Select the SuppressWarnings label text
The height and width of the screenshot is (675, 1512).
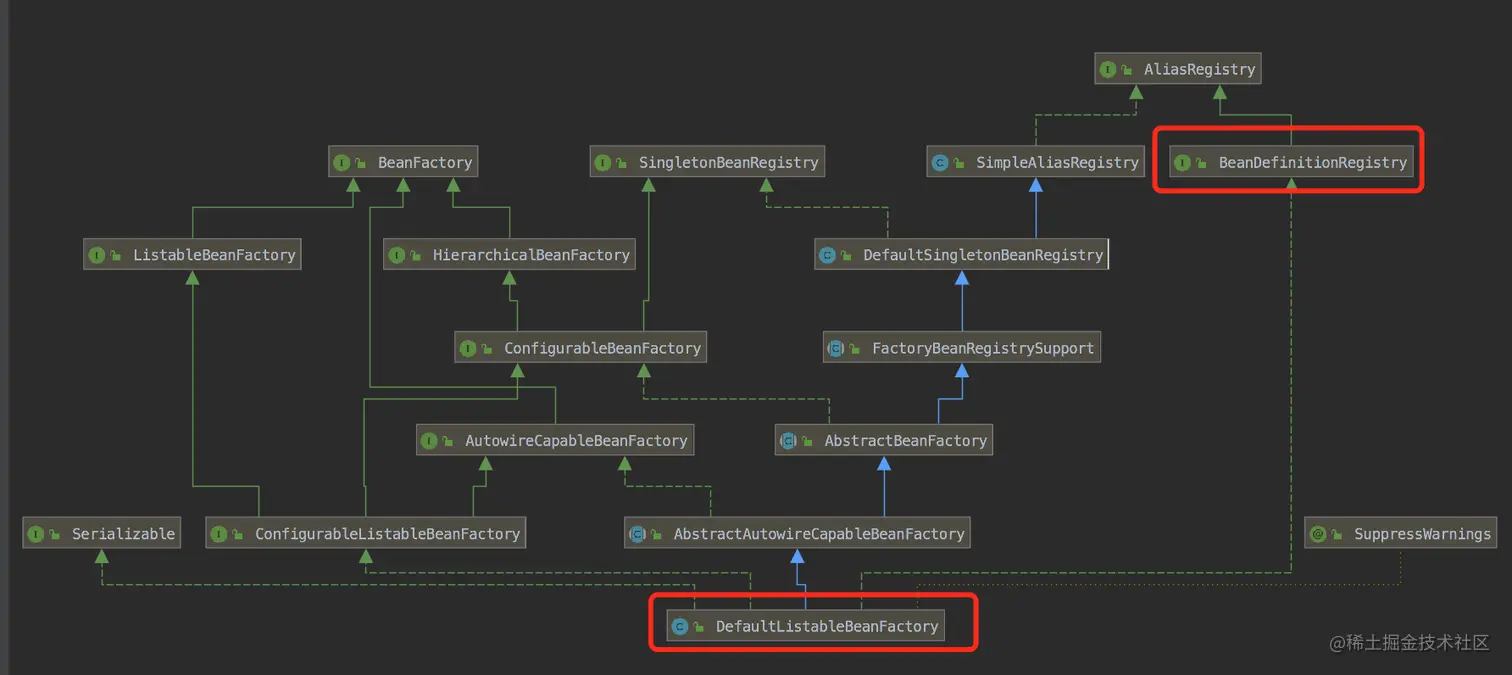coord(1422,534)
